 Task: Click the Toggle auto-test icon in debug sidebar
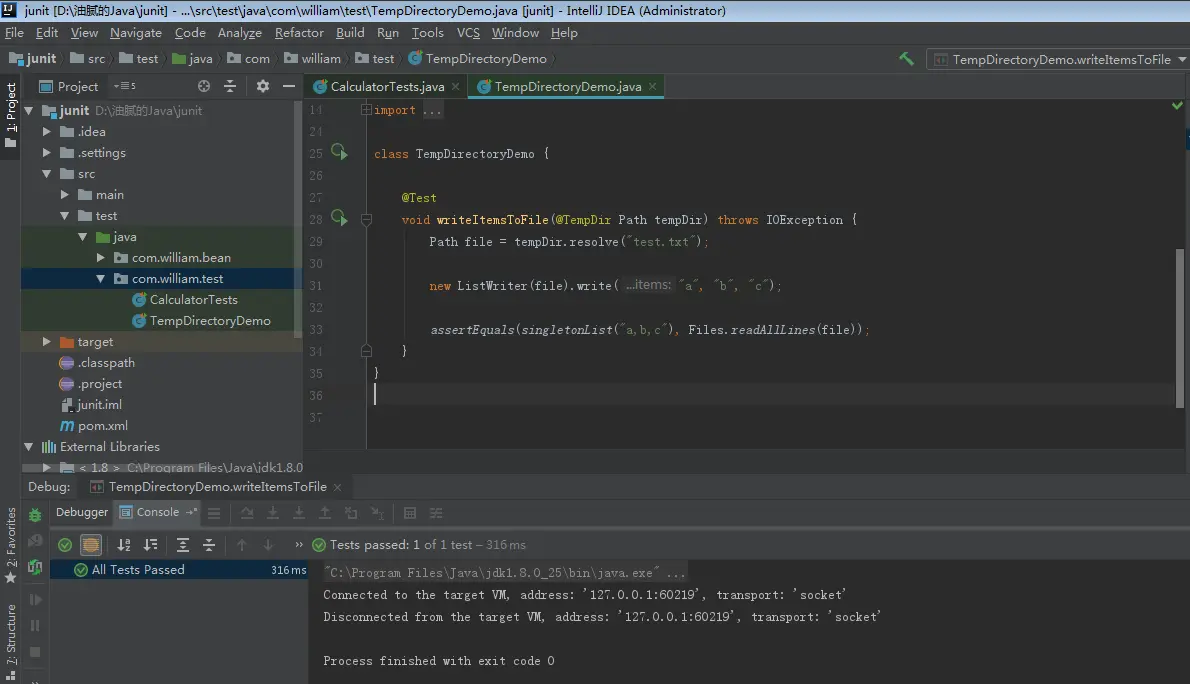click(x=35, y=566)
